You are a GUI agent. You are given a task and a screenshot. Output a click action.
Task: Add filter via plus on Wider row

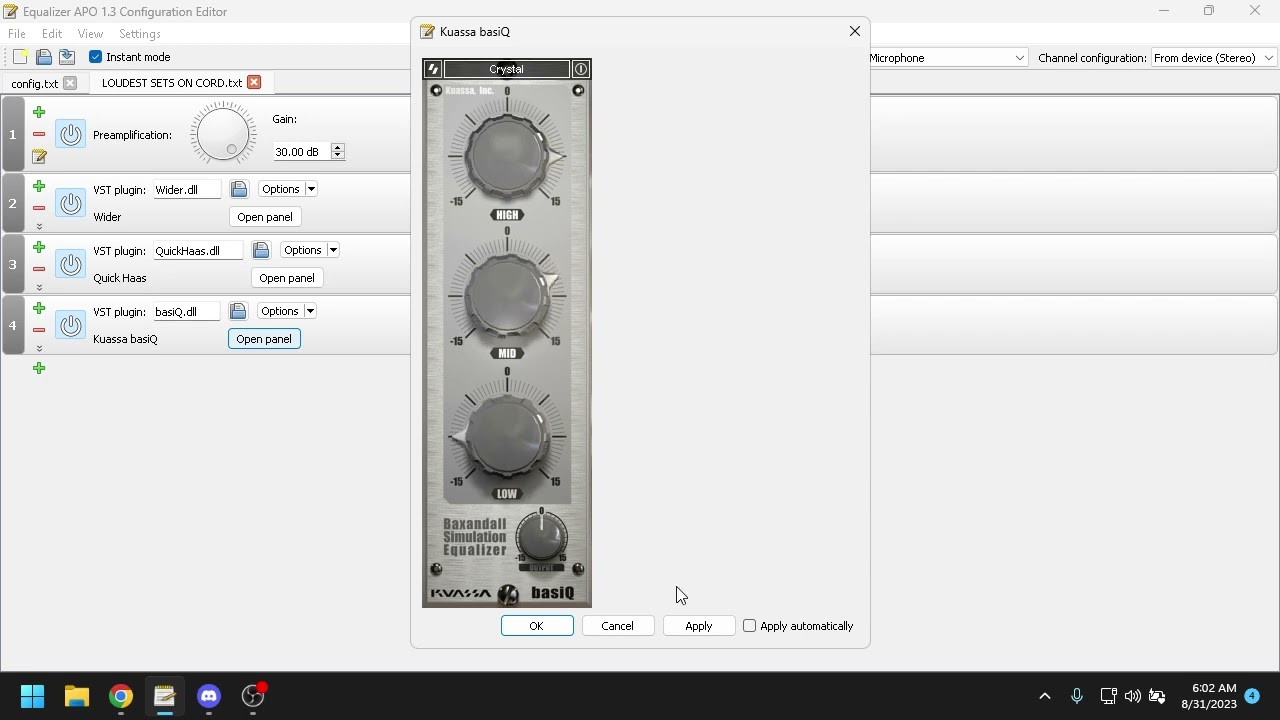coord(39,186)
